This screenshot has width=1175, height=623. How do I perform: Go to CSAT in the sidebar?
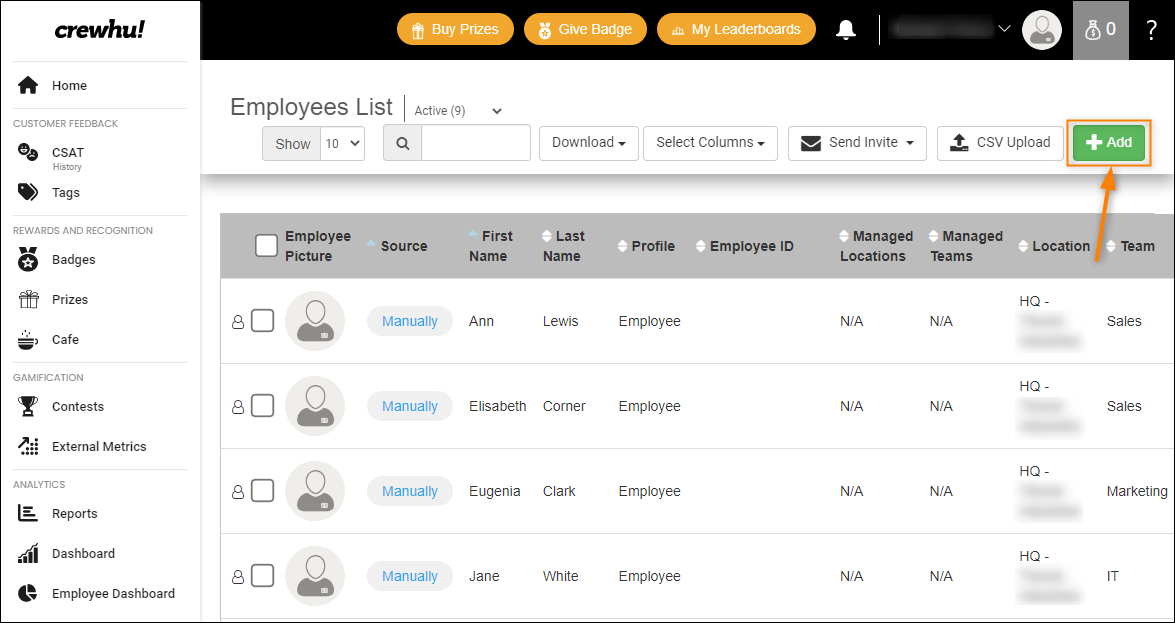point(67,152)
